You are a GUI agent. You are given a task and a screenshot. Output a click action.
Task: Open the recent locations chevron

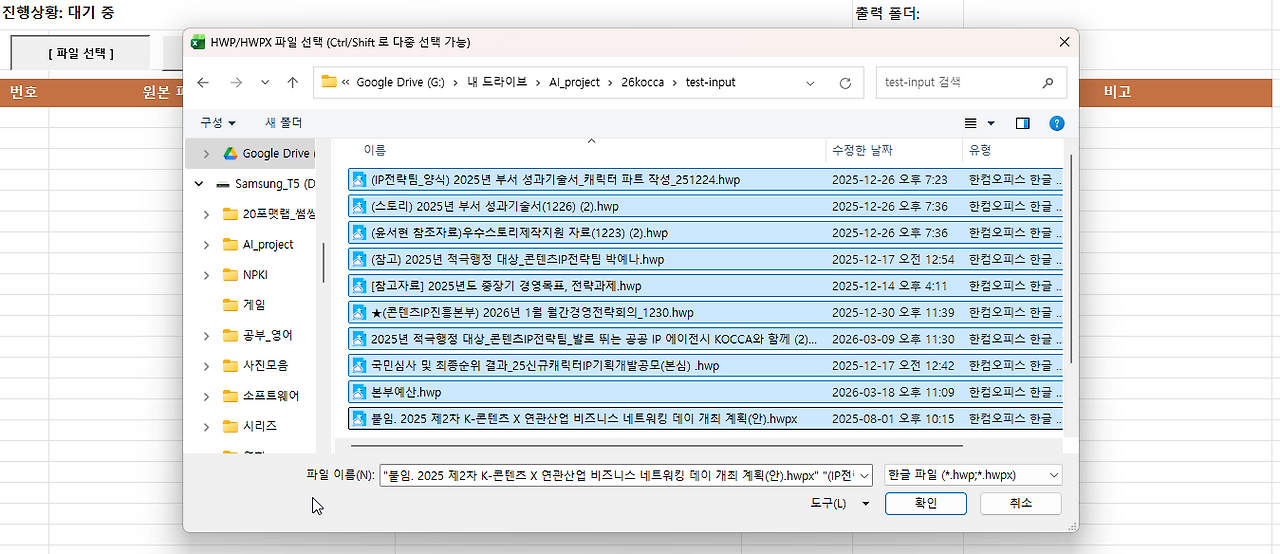[x=265, y=83]
